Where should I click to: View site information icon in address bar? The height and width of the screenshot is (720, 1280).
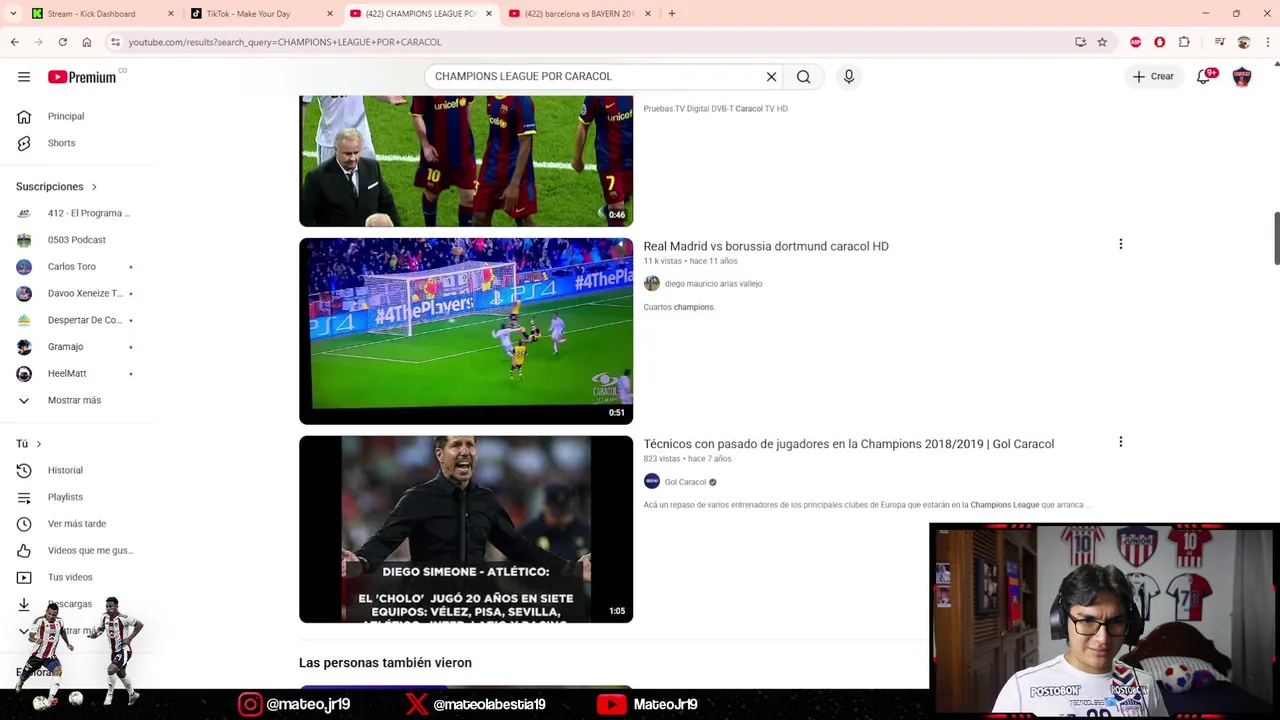[x=116, y=42]
